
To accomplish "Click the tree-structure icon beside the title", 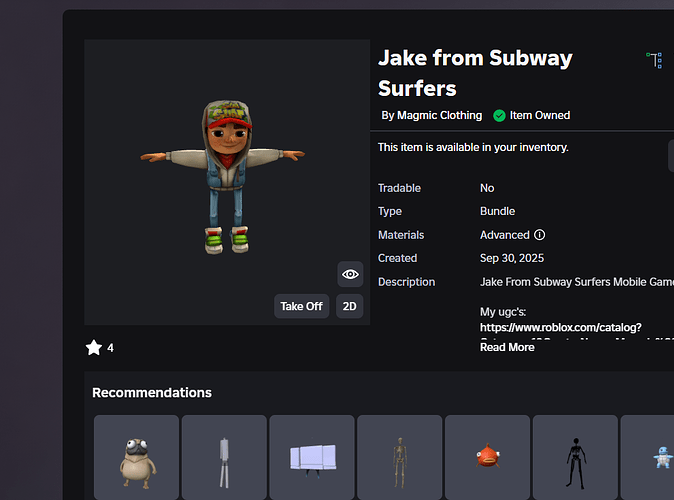I will click(x=655, y=60).
